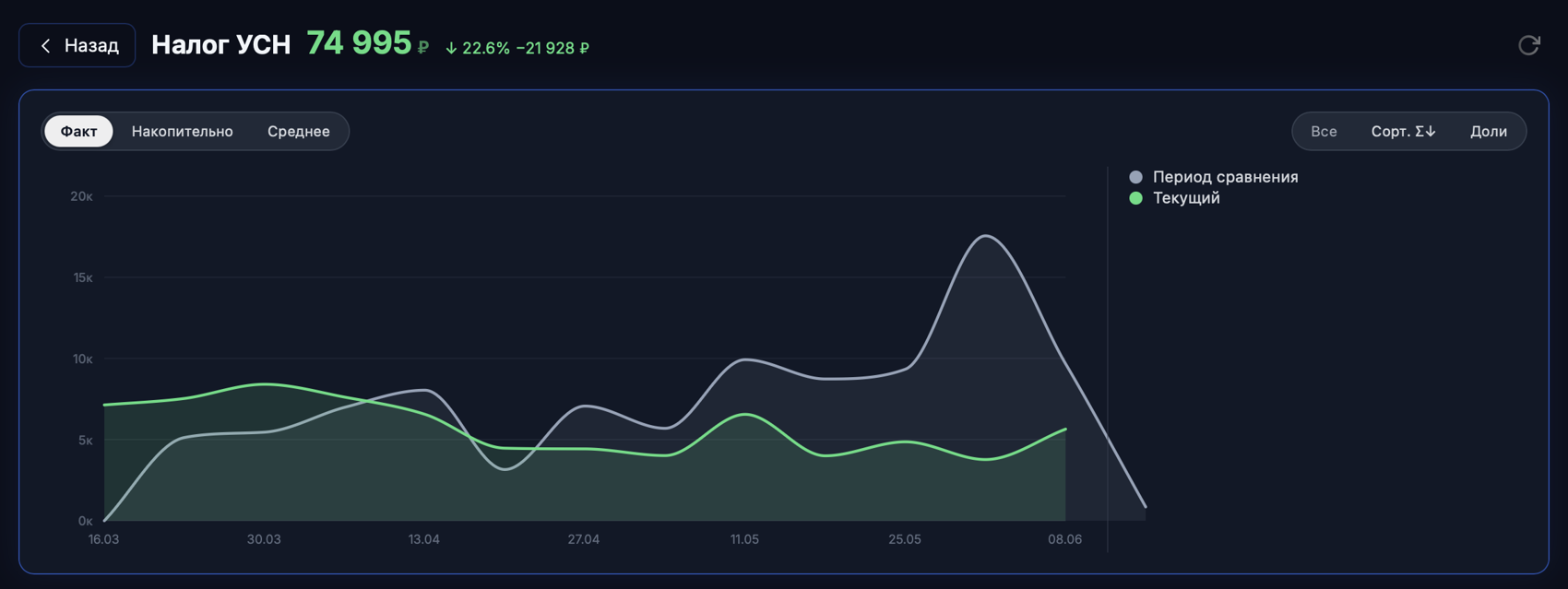Click the −21 928 ₽ difference value

pyautogui.click(x=552, y=48)
